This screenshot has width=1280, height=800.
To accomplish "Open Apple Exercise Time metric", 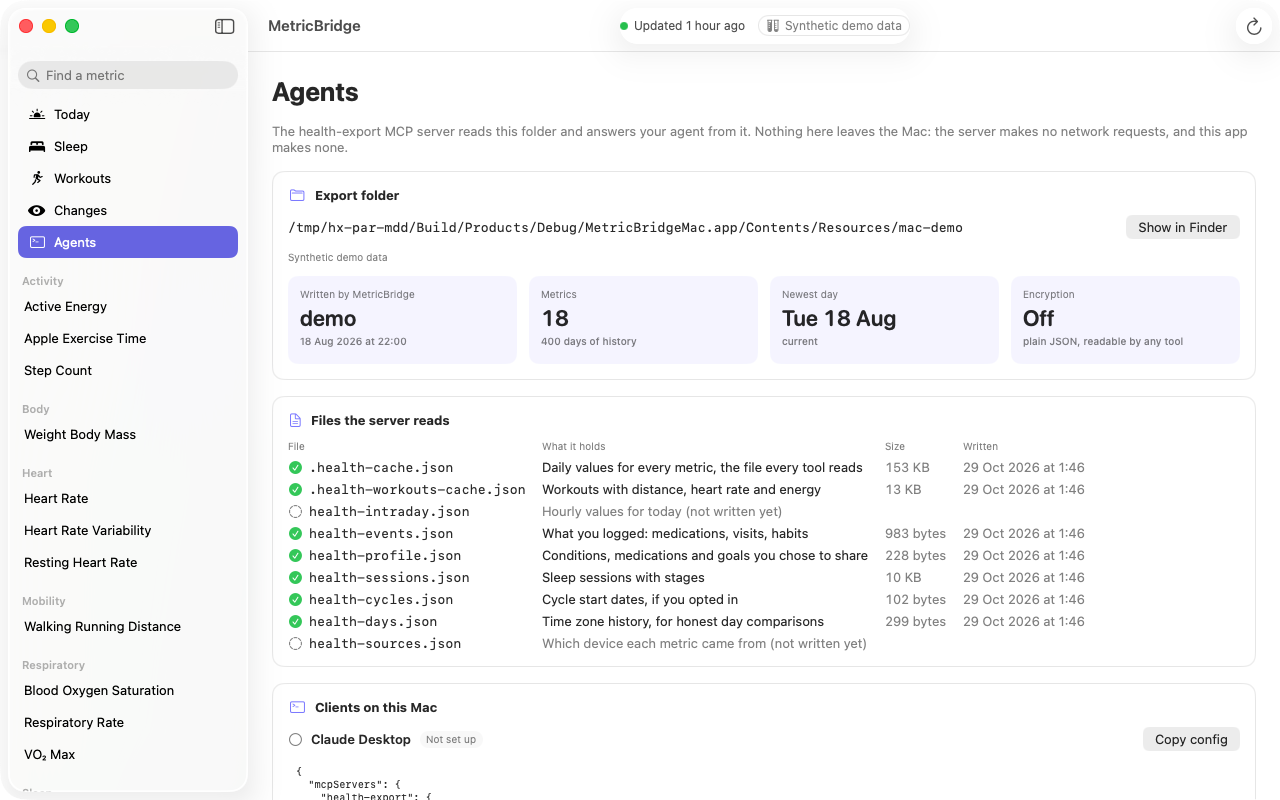I will (128, 338).
